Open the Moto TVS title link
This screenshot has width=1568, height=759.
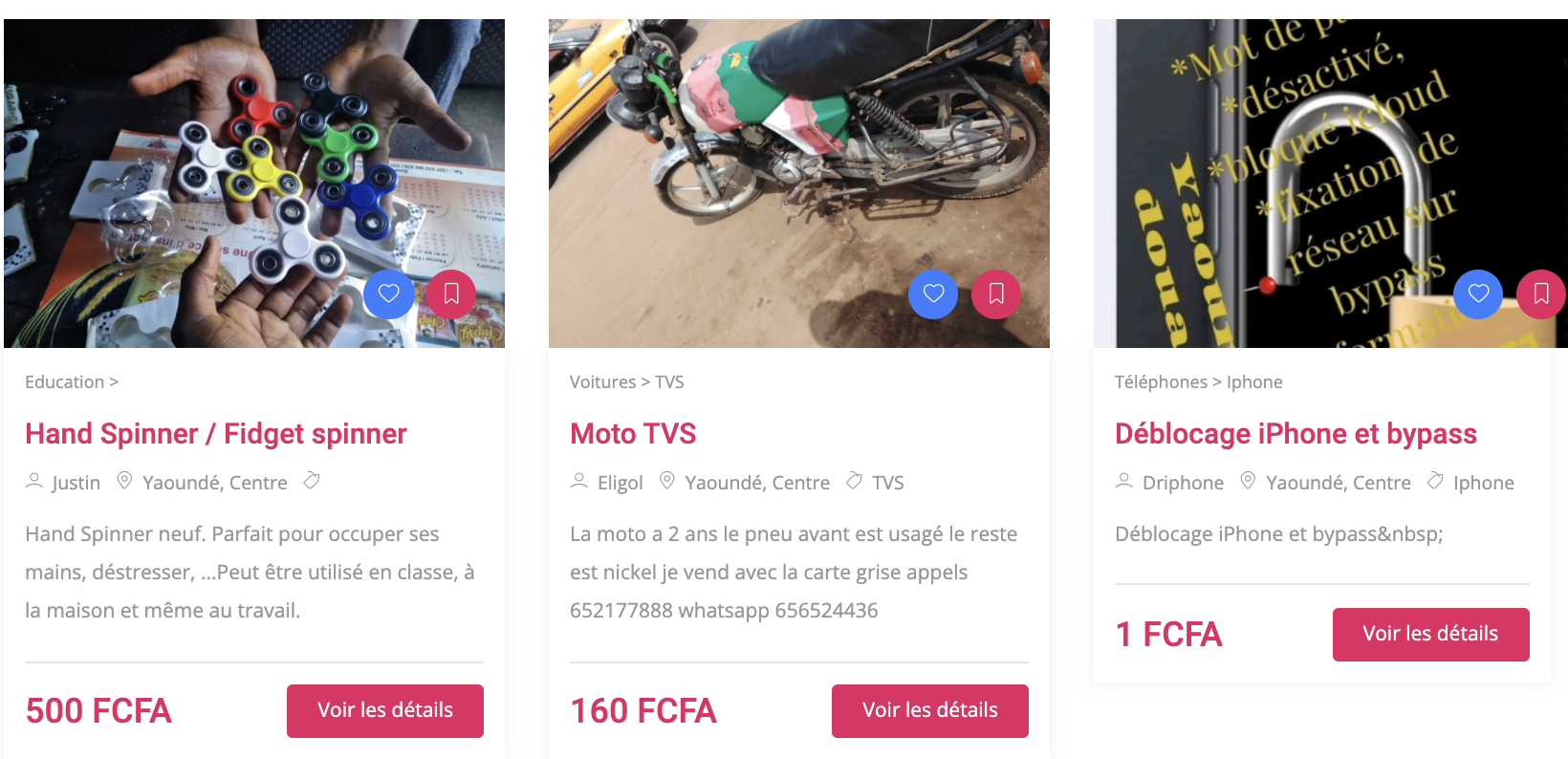click(633, 434)
